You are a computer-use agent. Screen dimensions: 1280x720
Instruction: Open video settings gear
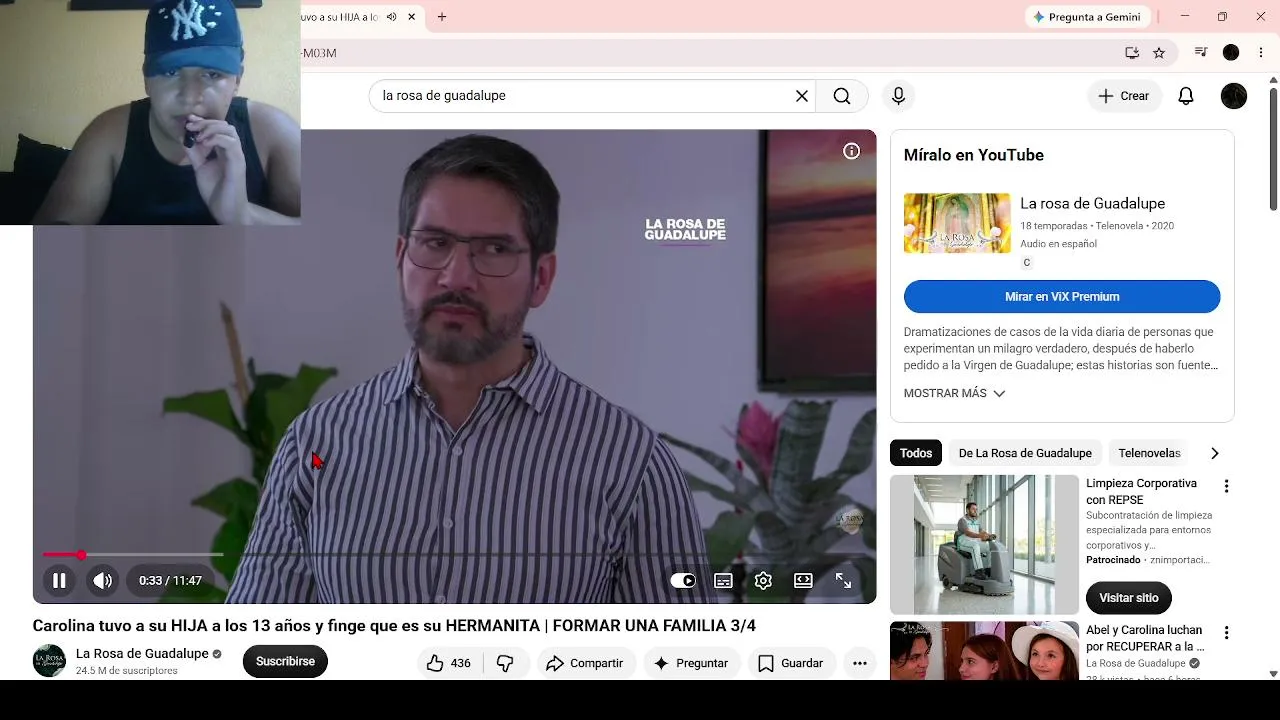763,580
